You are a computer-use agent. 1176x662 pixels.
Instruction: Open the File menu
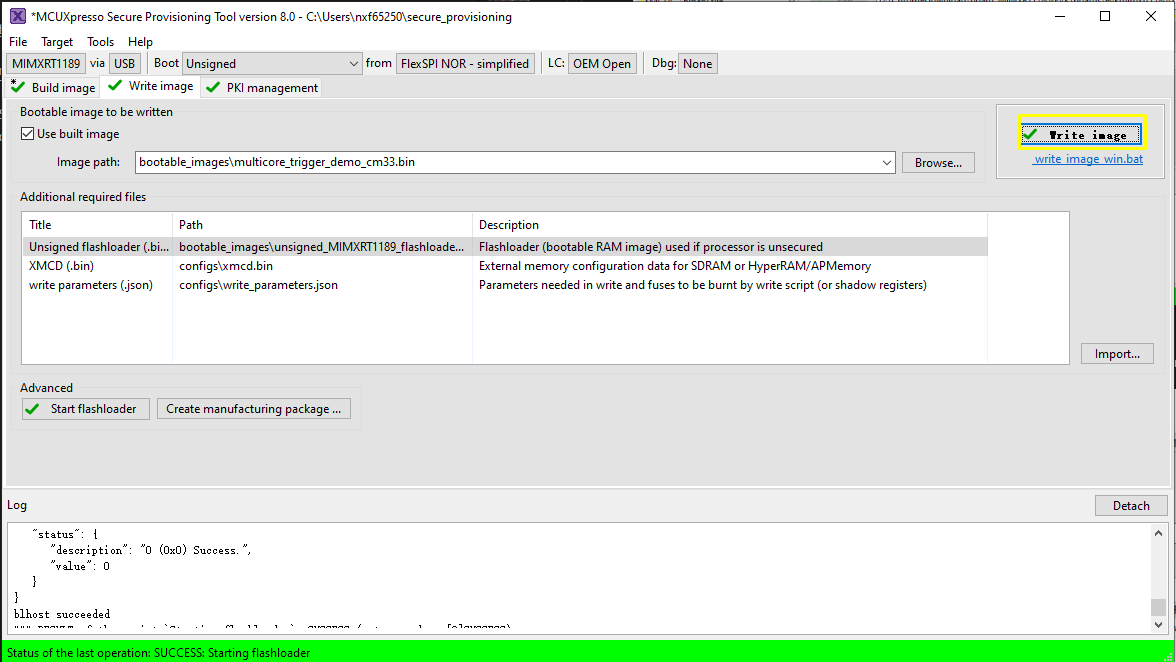pos(18,41)
